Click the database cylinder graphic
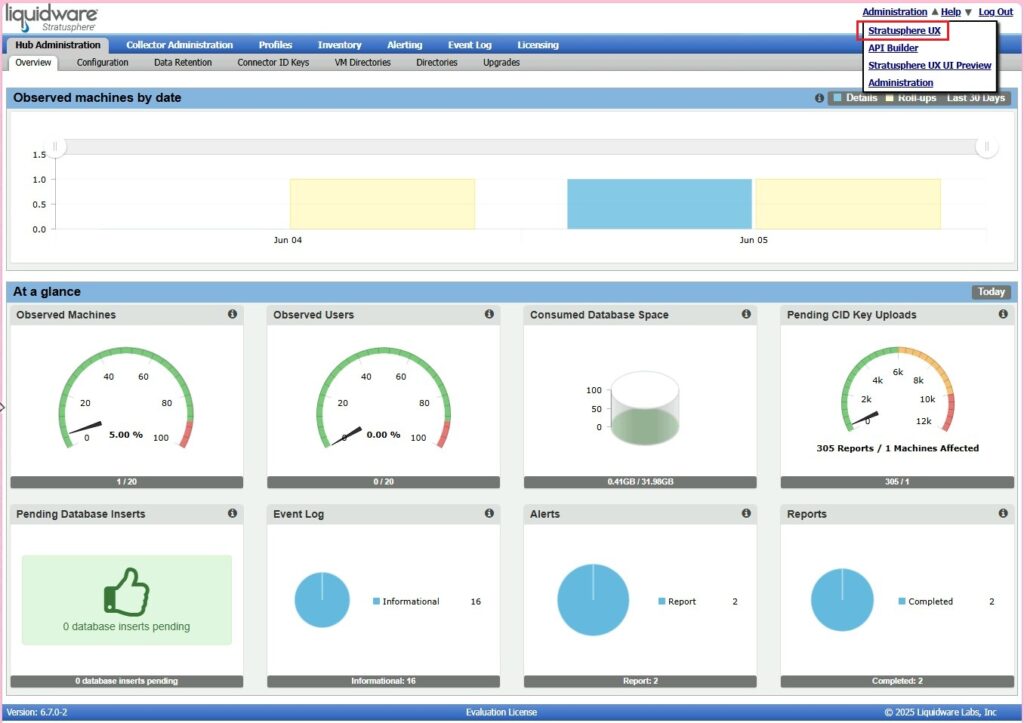This screenshot has width=1024, height=723. [644, 409]
